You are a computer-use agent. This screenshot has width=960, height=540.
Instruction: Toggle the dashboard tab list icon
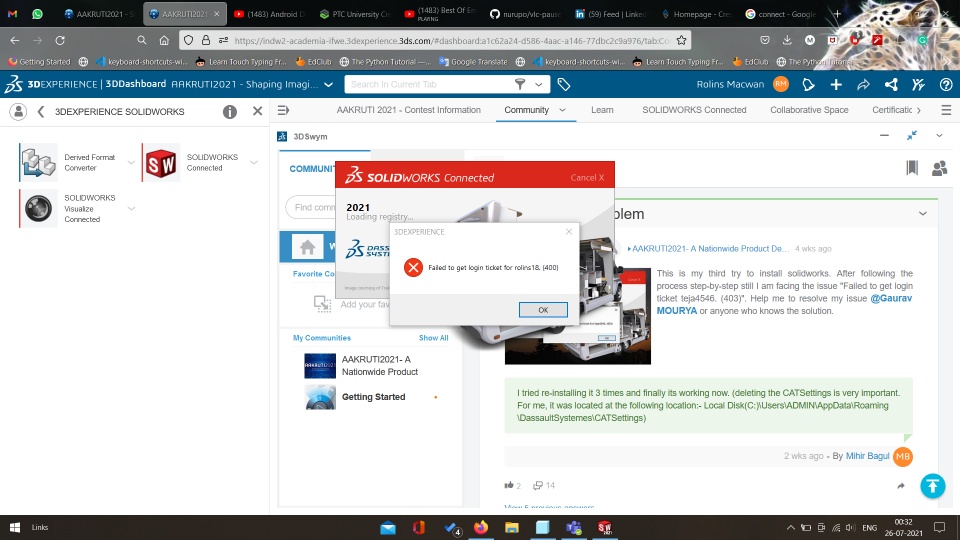[x=283, y=110]
